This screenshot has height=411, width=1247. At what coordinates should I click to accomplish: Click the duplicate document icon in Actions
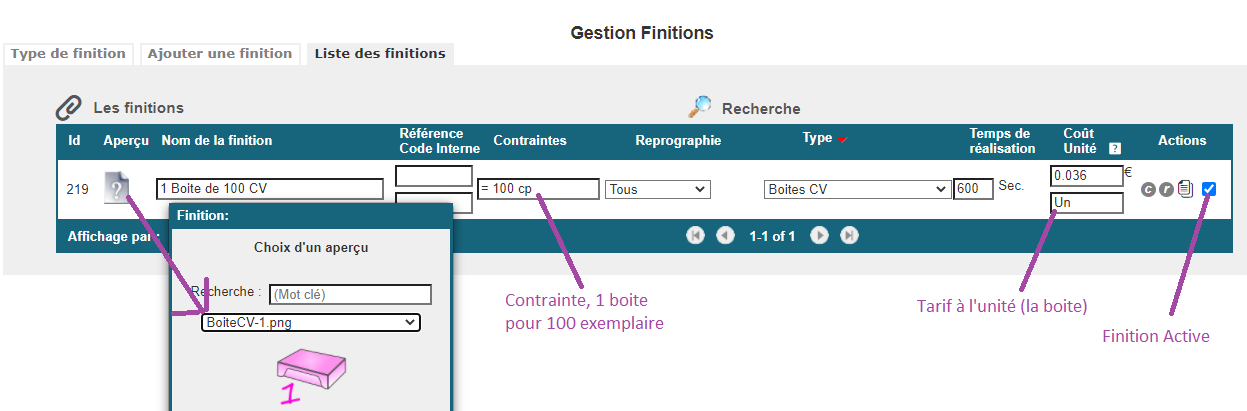click(x=1186, y=188)
